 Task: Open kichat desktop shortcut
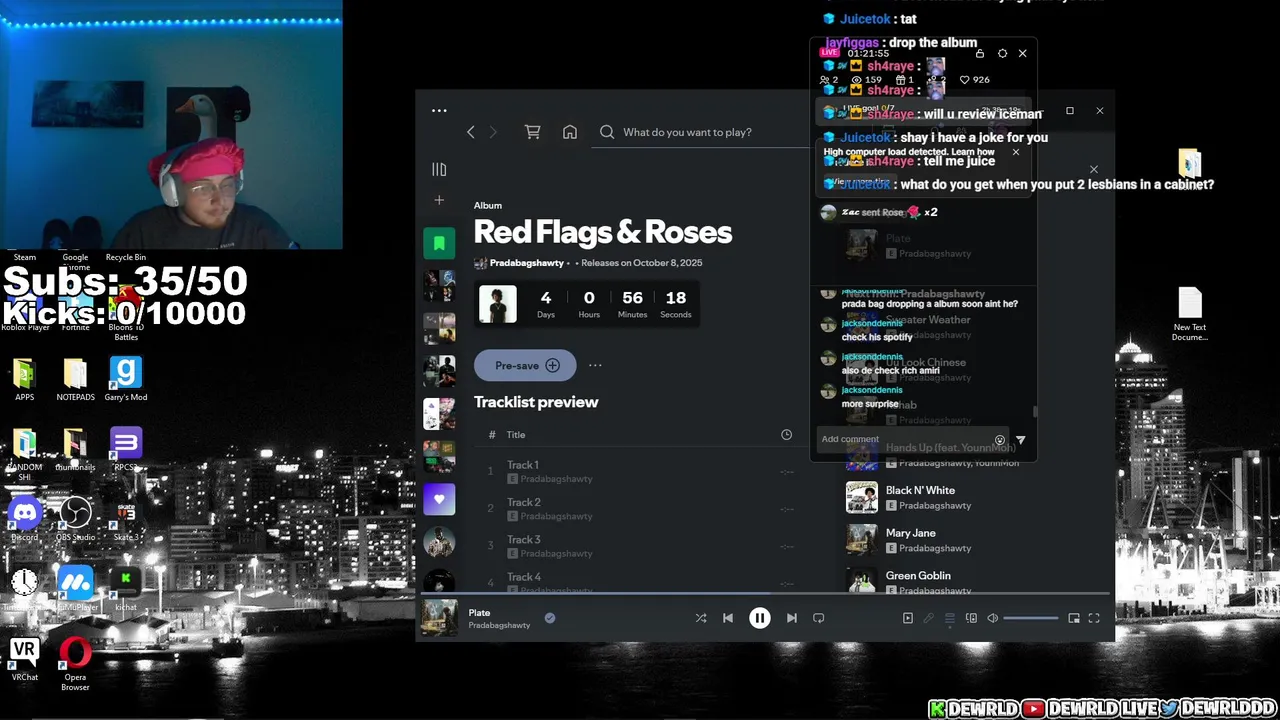tap(126, 588)
